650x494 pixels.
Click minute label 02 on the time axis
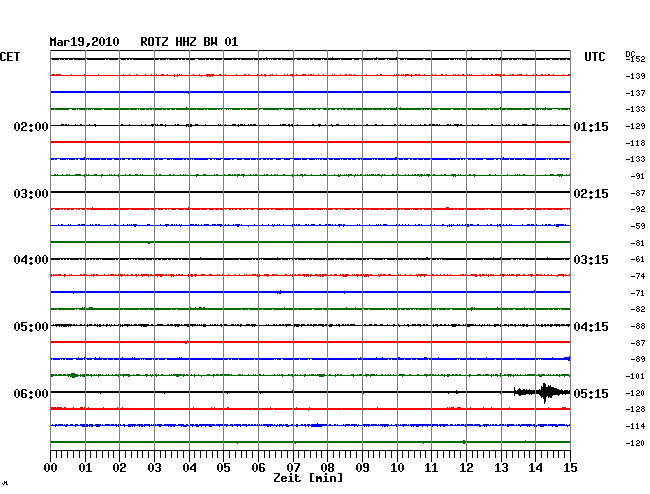click(119, 468)
